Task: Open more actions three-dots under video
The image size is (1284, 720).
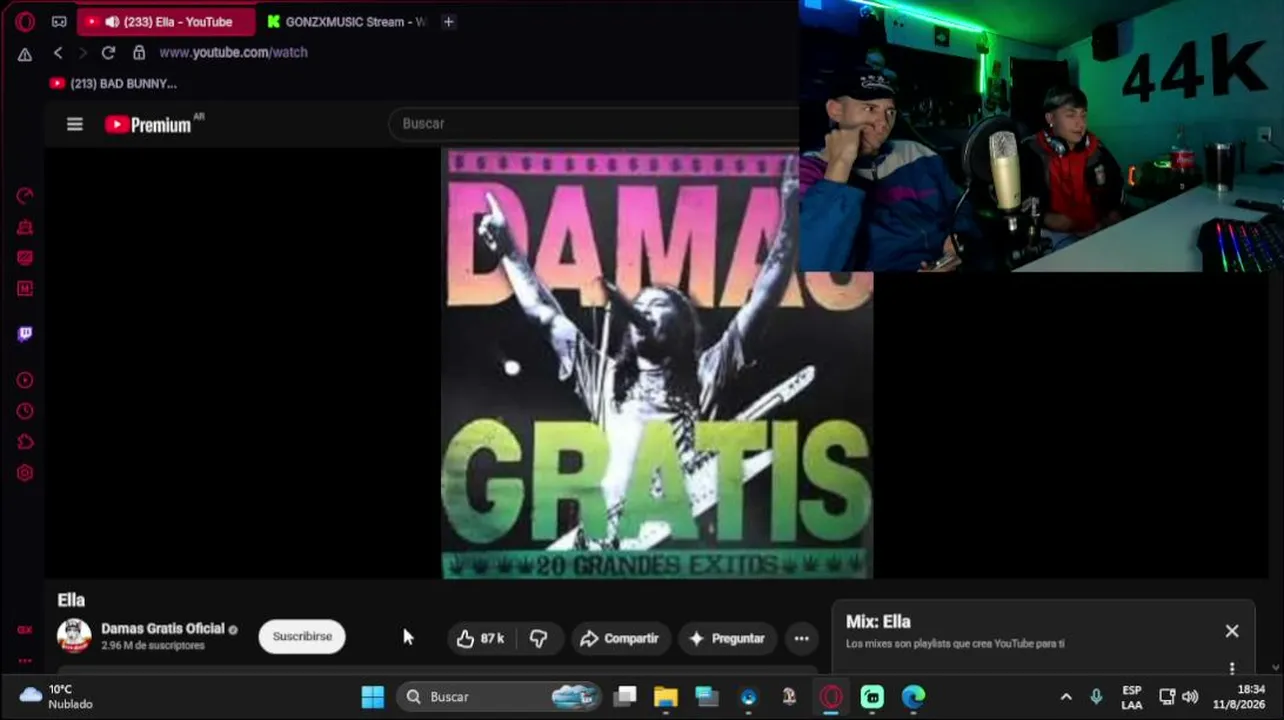Action: (x=801, y=639)
